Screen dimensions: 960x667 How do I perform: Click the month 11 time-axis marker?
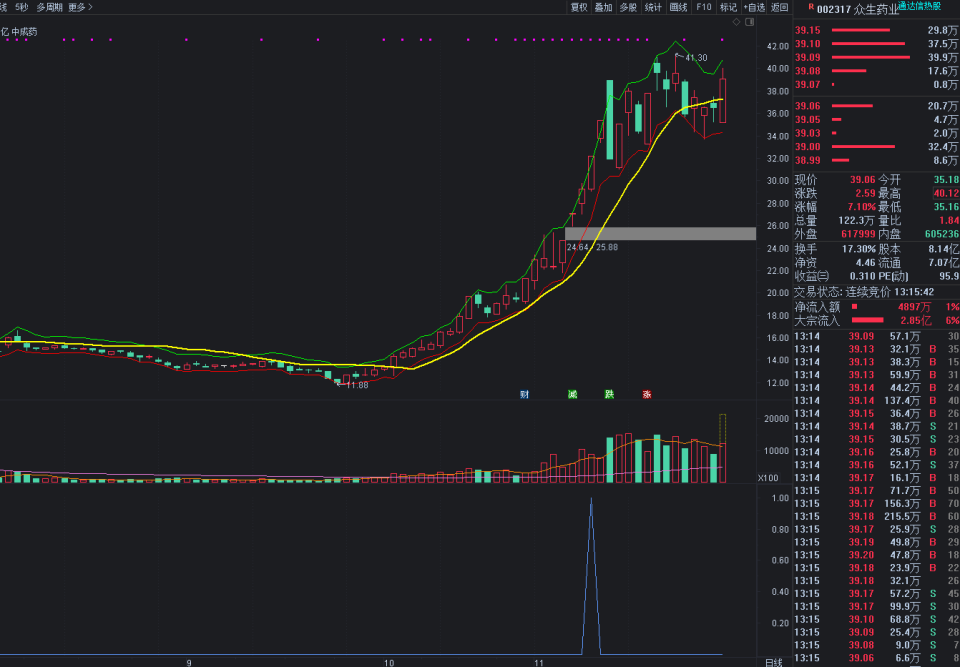(539, 663)
